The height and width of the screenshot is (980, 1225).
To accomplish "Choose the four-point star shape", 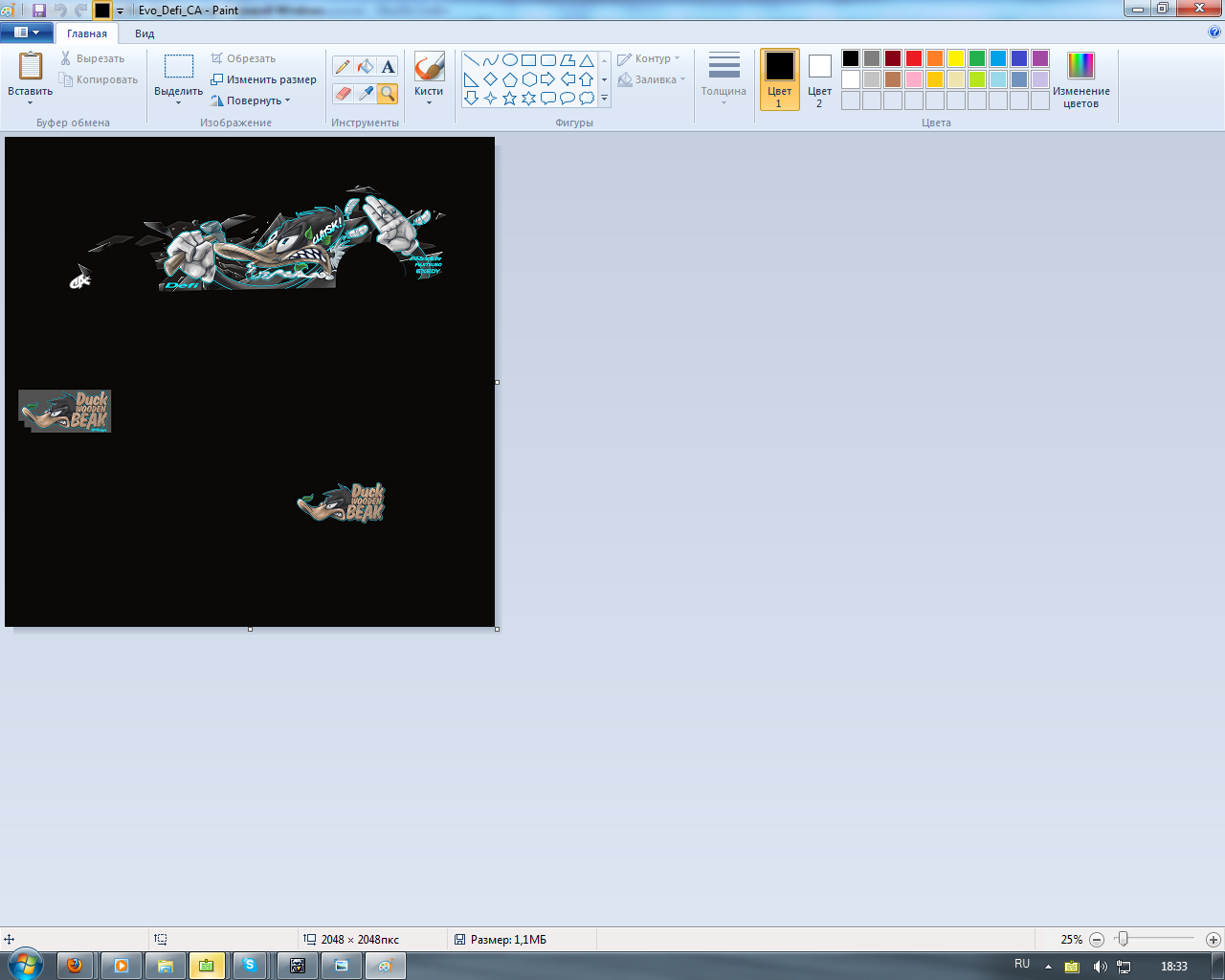I will [490, 98].
